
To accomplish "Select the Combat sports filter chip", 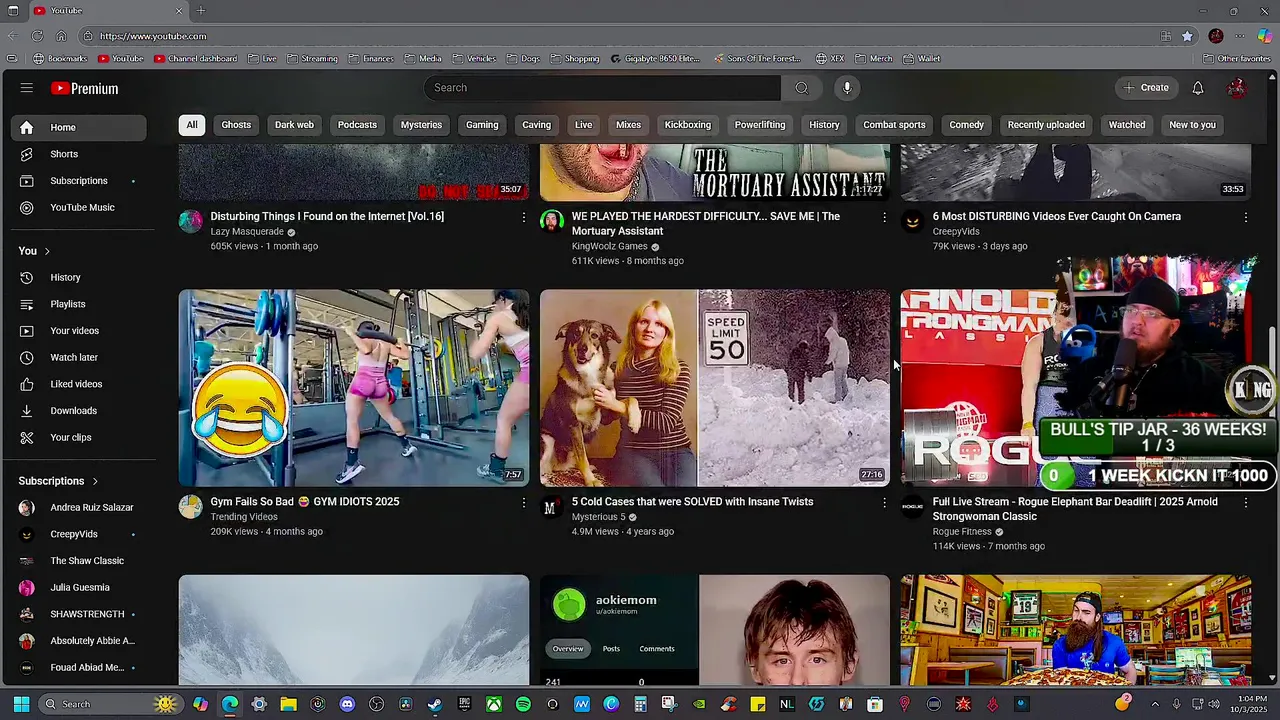I will point(894,125).
